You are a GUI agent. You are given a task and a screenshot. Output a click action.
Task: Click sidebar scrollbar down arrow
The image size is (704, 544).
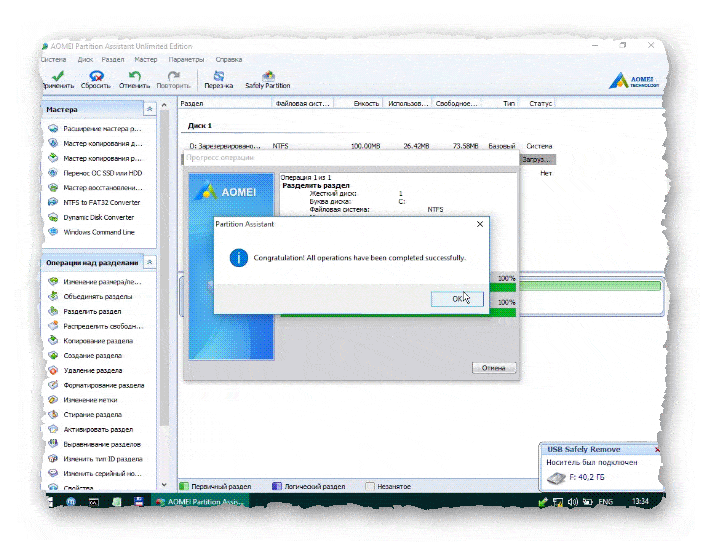[164, 485]
